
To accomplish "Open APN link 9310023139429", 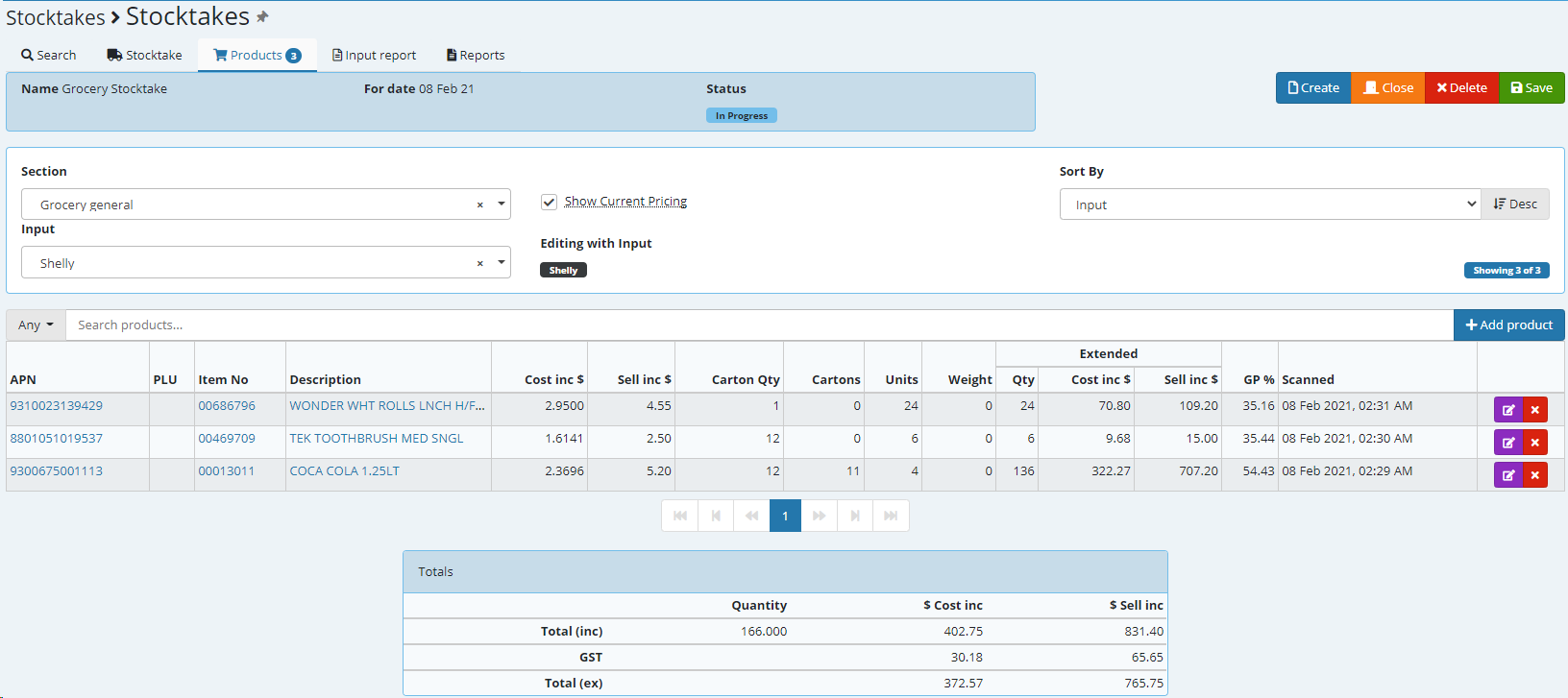I will coord(57,405).
